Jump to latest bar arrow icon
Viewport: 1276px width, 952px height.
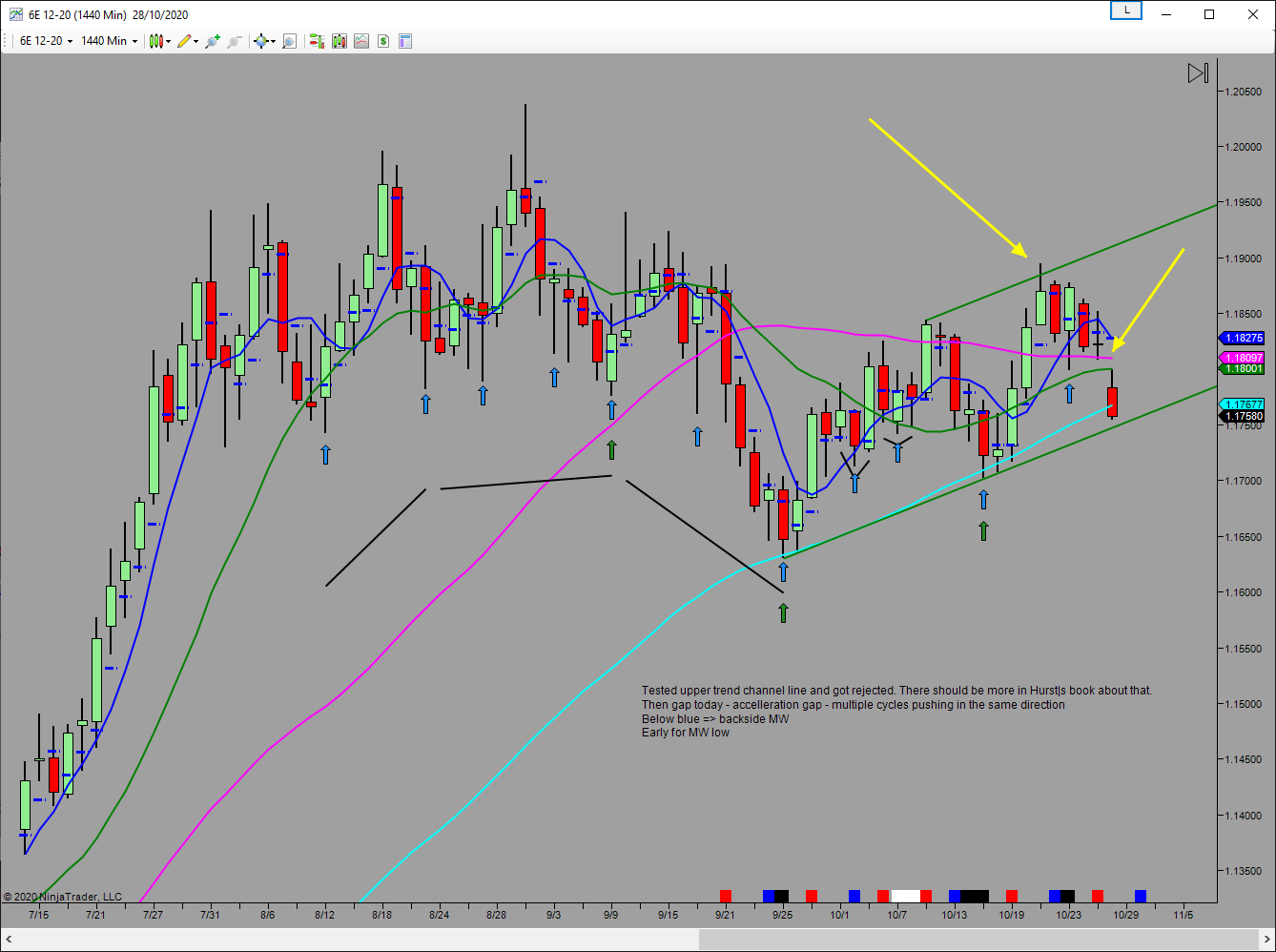[1198, 72]
